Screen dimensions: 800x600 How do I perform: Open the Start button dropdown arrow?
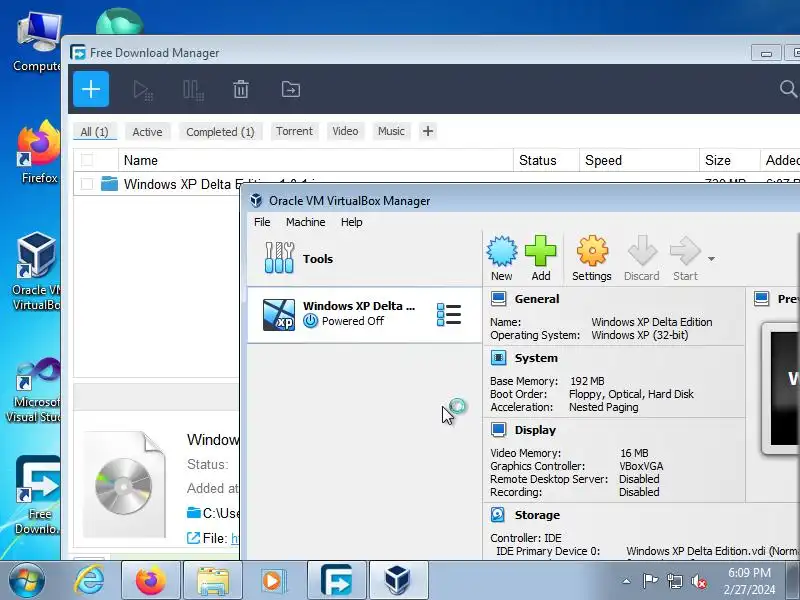click(711, 259)
